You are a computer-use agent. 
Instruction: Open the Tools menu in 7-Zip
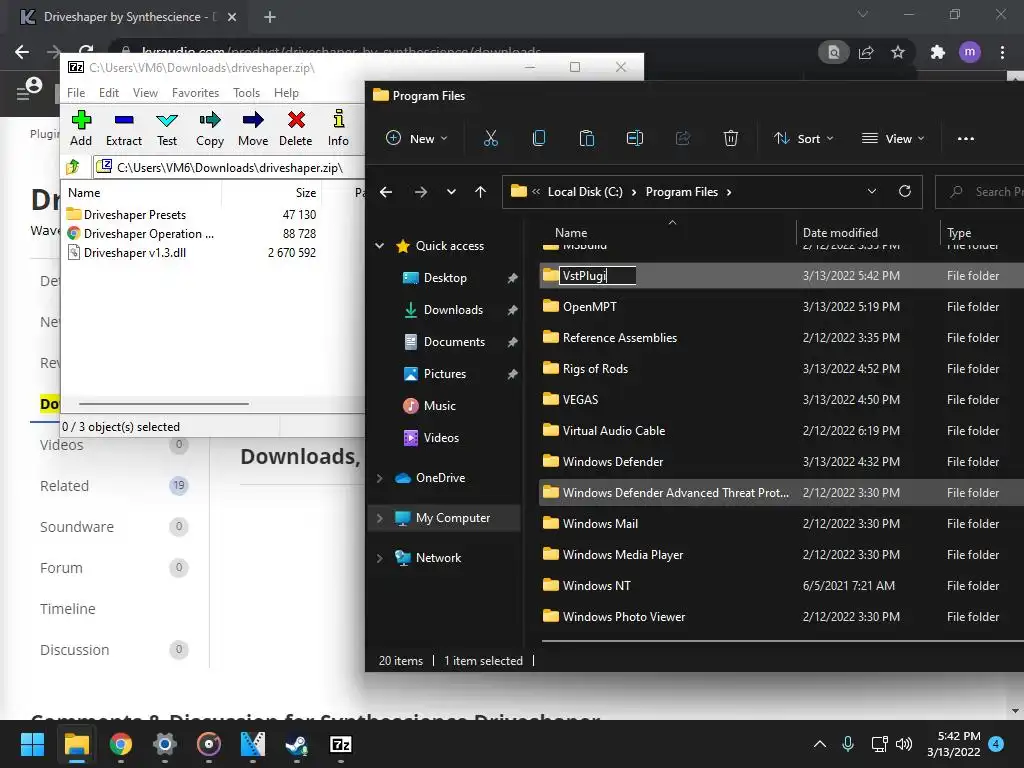coord(246,93)
